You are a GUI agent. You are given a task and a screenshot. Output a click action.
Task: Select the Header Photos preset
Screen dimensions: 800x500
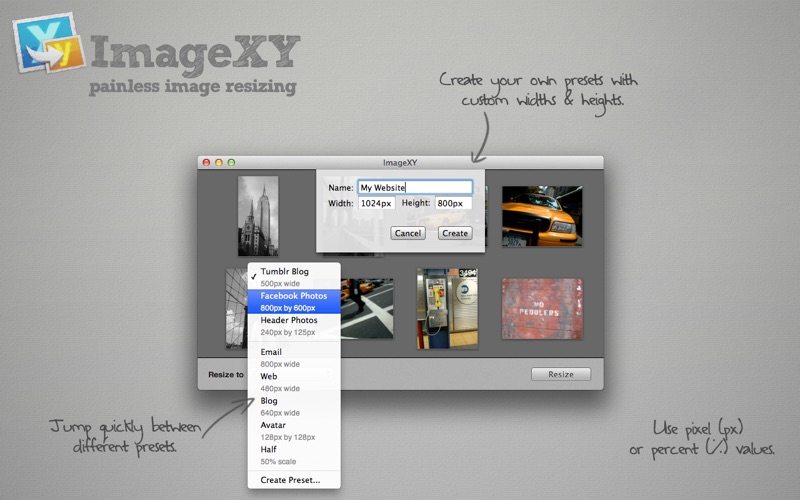coord(294,326)
